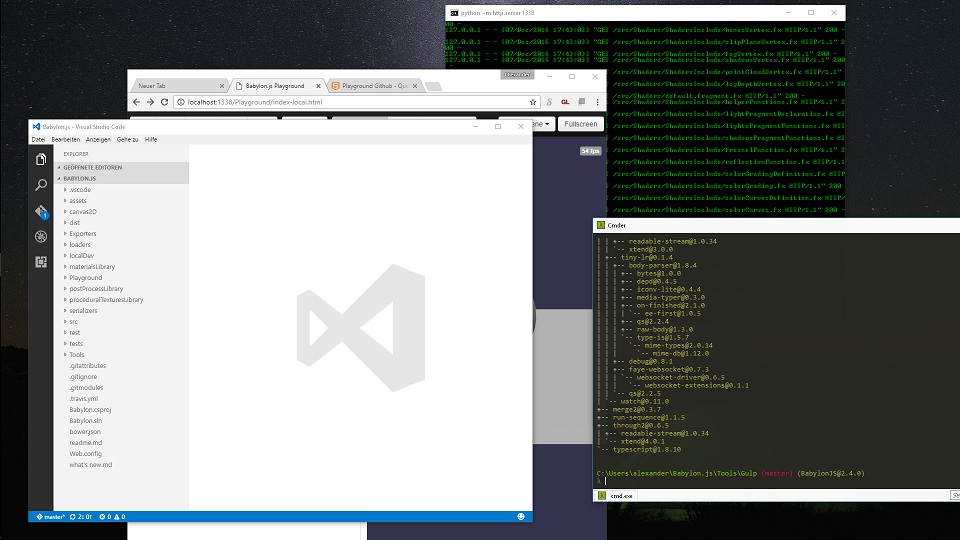The image size is (960, 540).
Task: Expand the src folder
Action: [73, 321]
